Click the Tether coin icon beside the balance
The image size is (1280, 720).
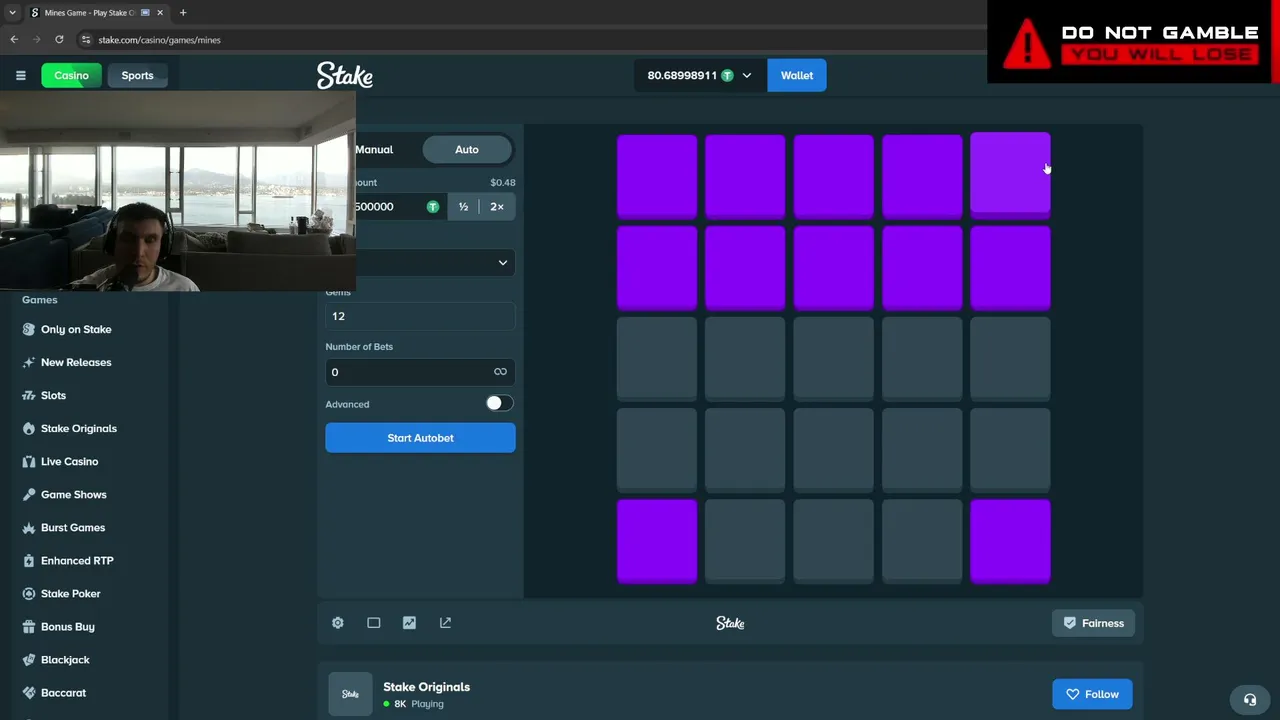[x=727, y=76]
